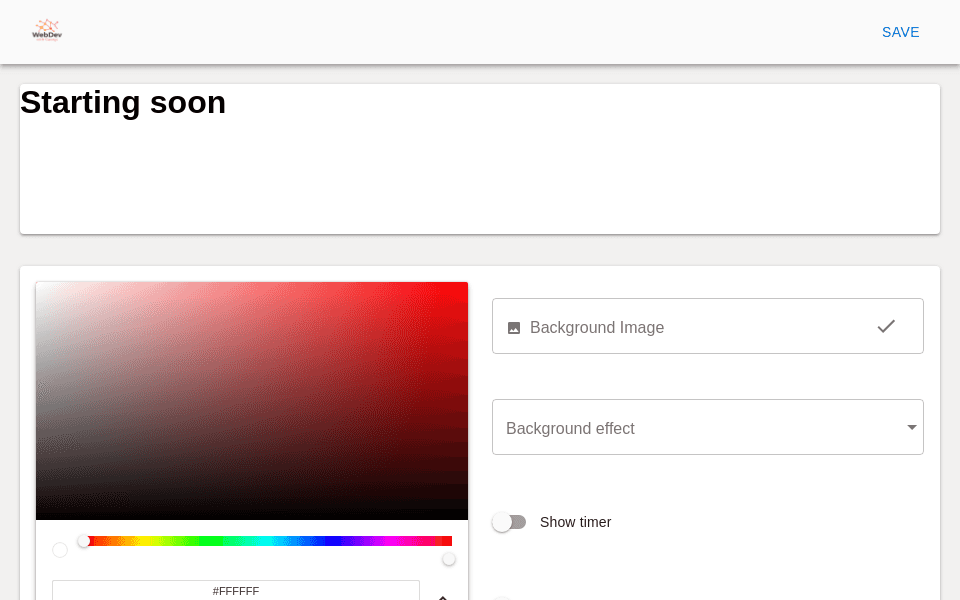Click the Starting soon heading text
Screen dimensions: 960x600
click(123, 103)
